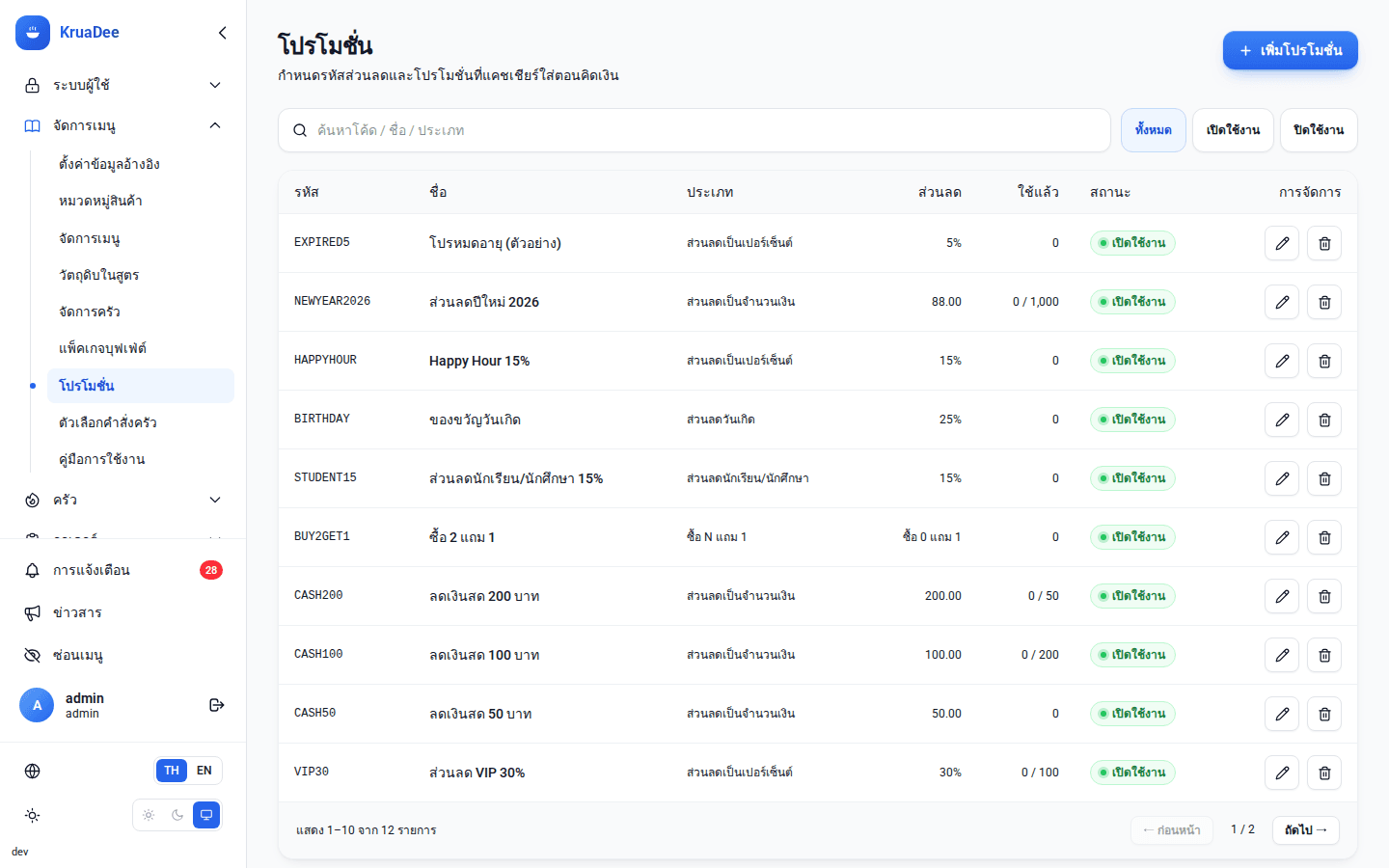Expand the ระบบผู้ใช้ section
Screen dimensions: 1389x868
[x=123, y=85]
